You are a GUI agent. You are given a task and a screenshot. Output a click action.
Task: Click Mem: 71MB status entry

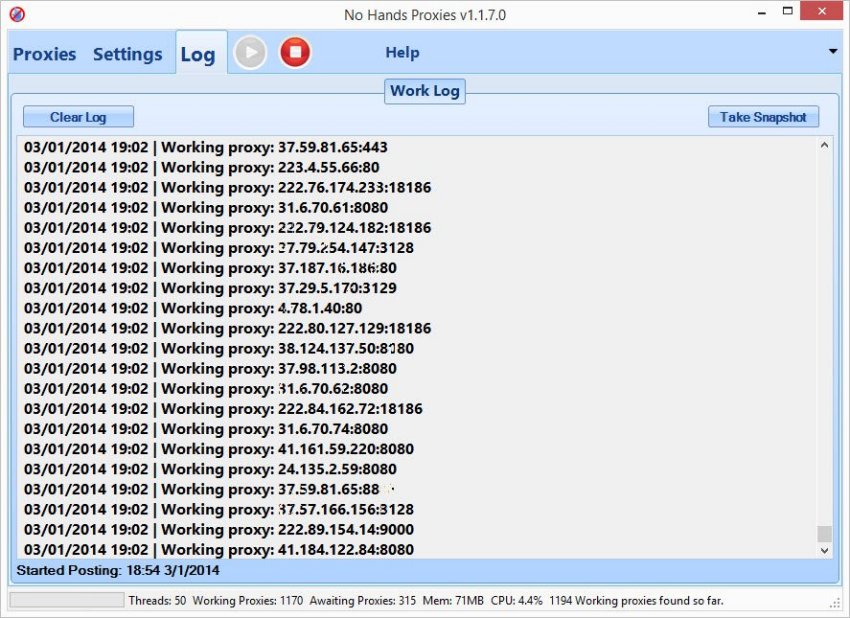[453, 601]
